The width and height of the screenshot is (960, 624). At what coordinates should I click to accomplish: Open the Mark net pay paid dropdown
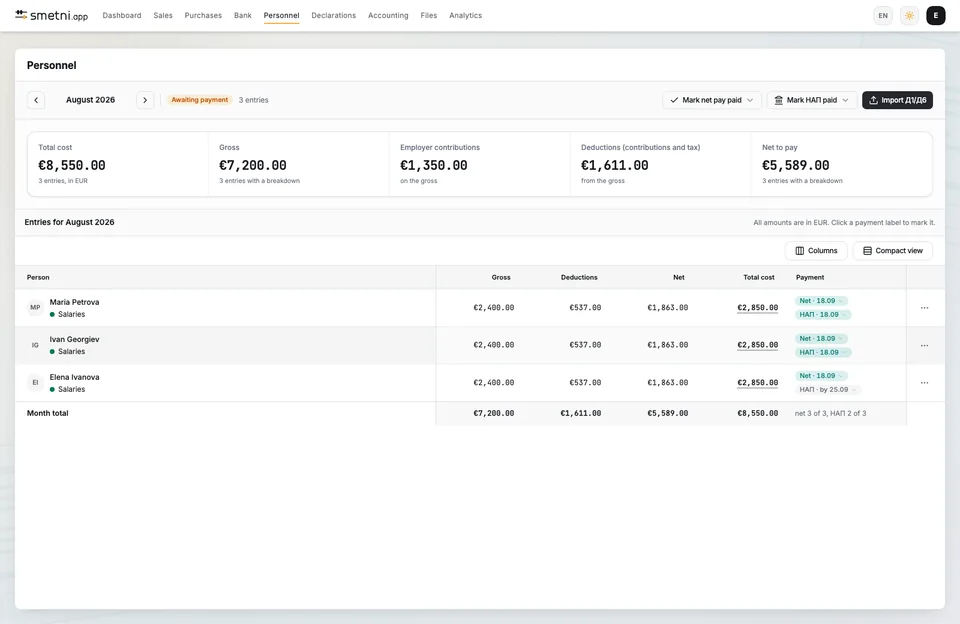(x=711, y=100)
